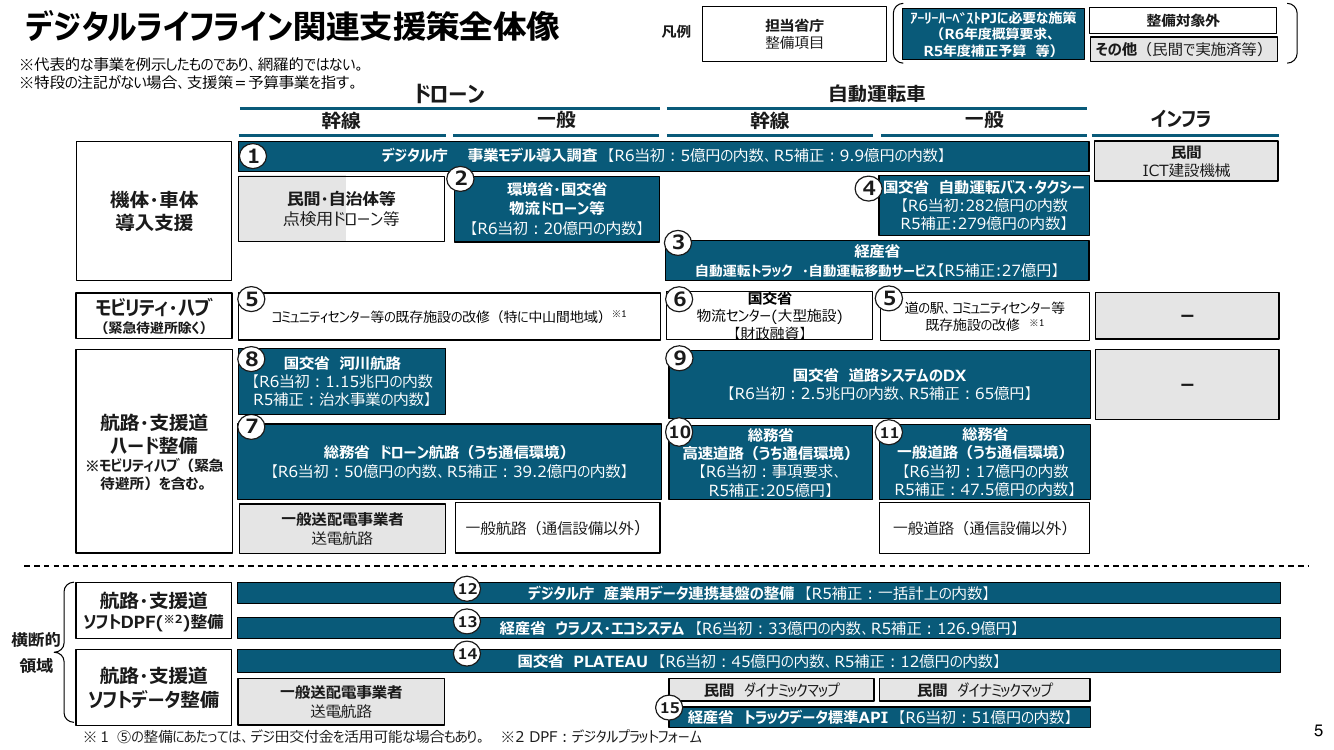Click the circled number 10 marker
Screen dimensions: 1334x750
pyautogui.click(x=679, y=431)
